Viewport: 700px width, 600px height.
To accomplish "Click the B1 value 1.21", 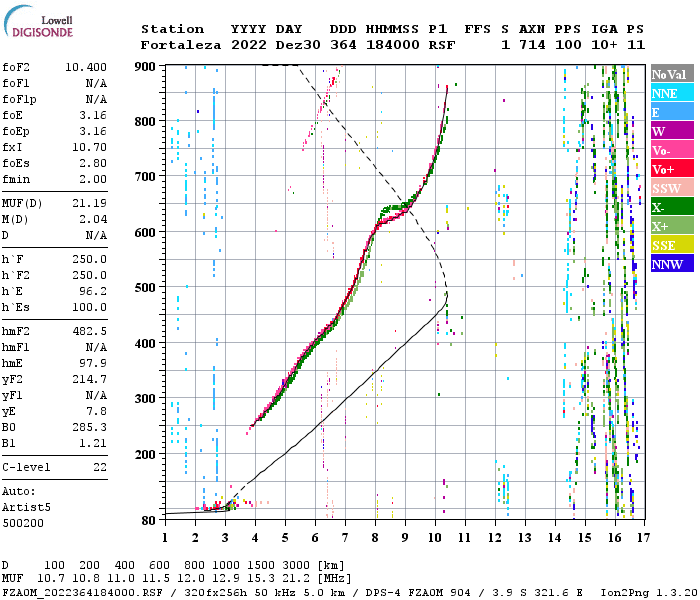I will [x=93, y=443].
